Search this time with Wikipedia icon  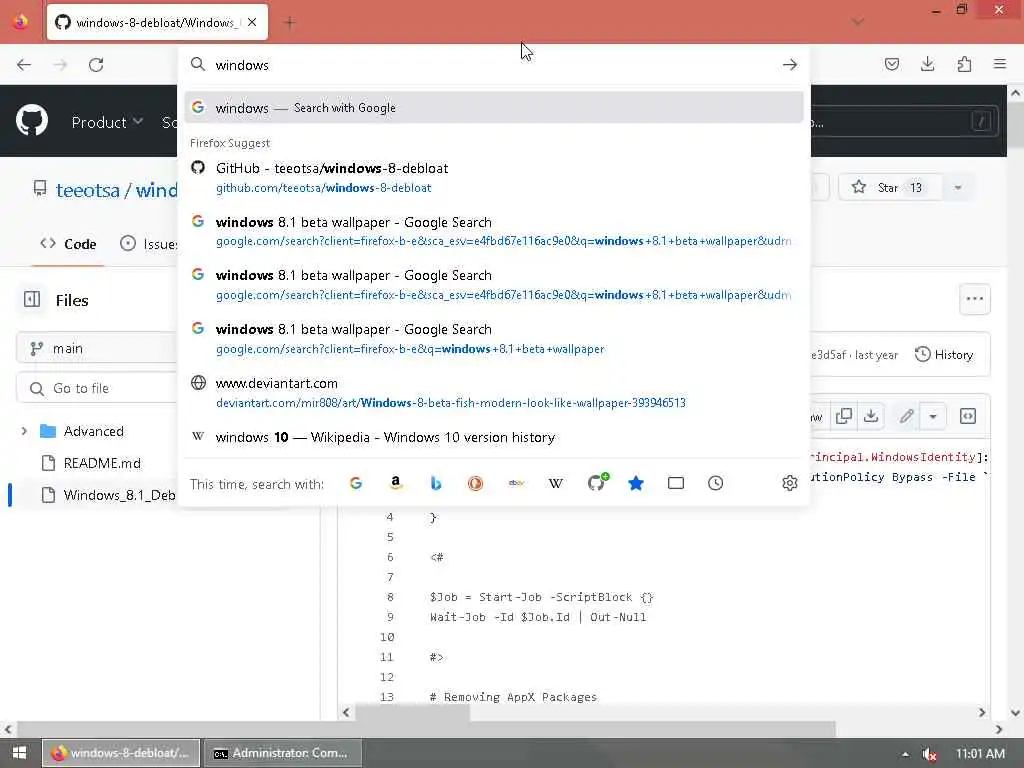pos(556,483)
